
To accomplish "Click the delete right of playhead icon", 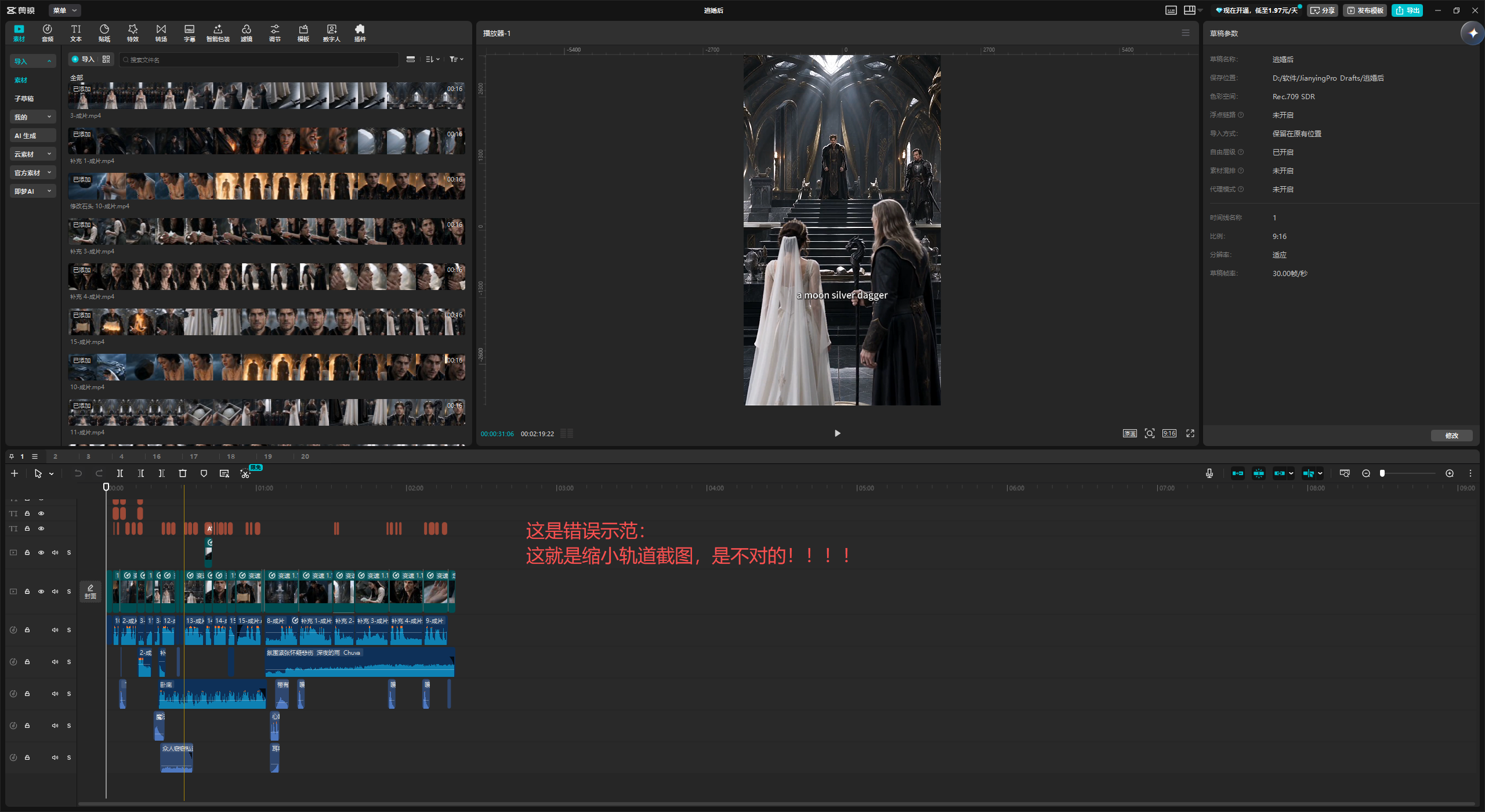I will point(162,474).
